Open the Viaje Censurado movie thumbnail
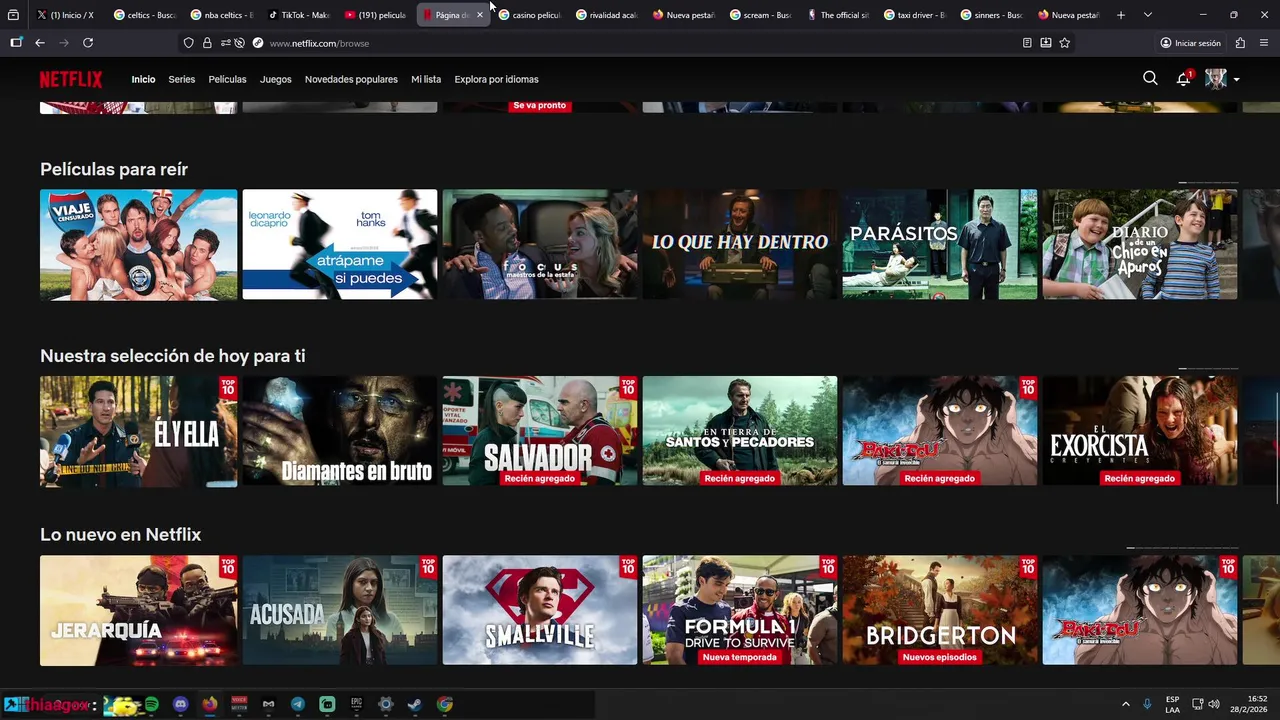This screenshot has width=1280, height=720. [139, 244]
